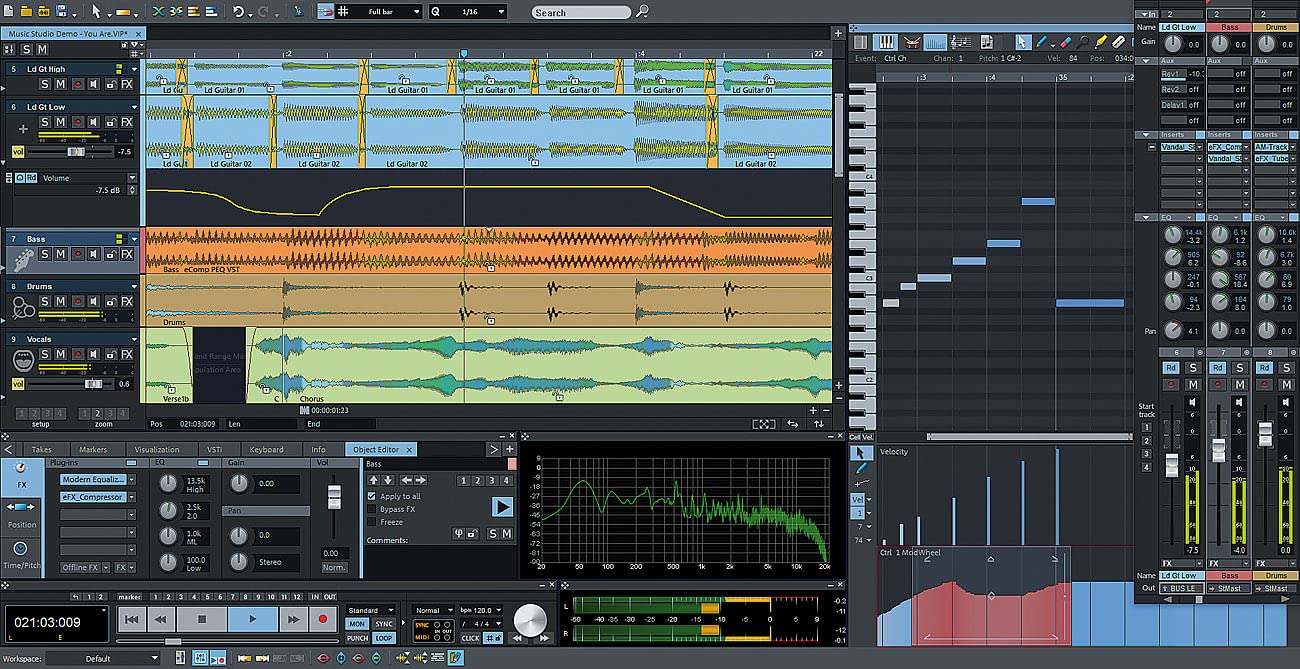Toggle the metronome icon in top toolbar
Screen dimensions: 1300x669
coord(298,12)
